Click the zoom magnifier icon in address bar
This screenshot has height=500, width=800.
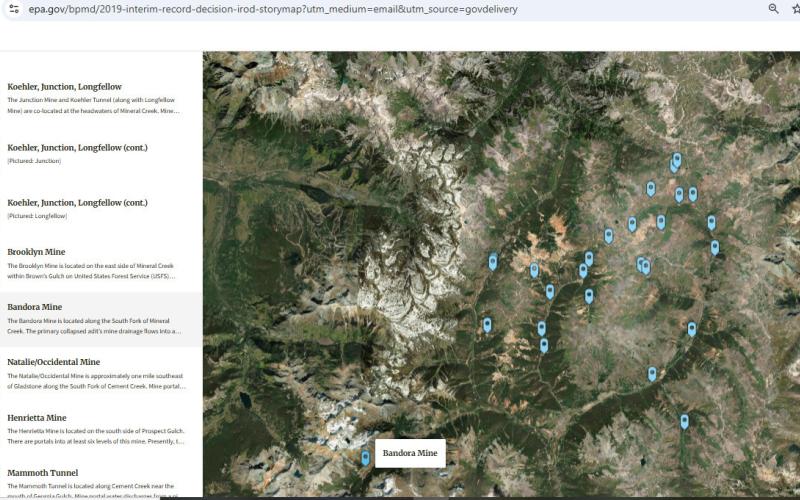[x=773, y=9]
